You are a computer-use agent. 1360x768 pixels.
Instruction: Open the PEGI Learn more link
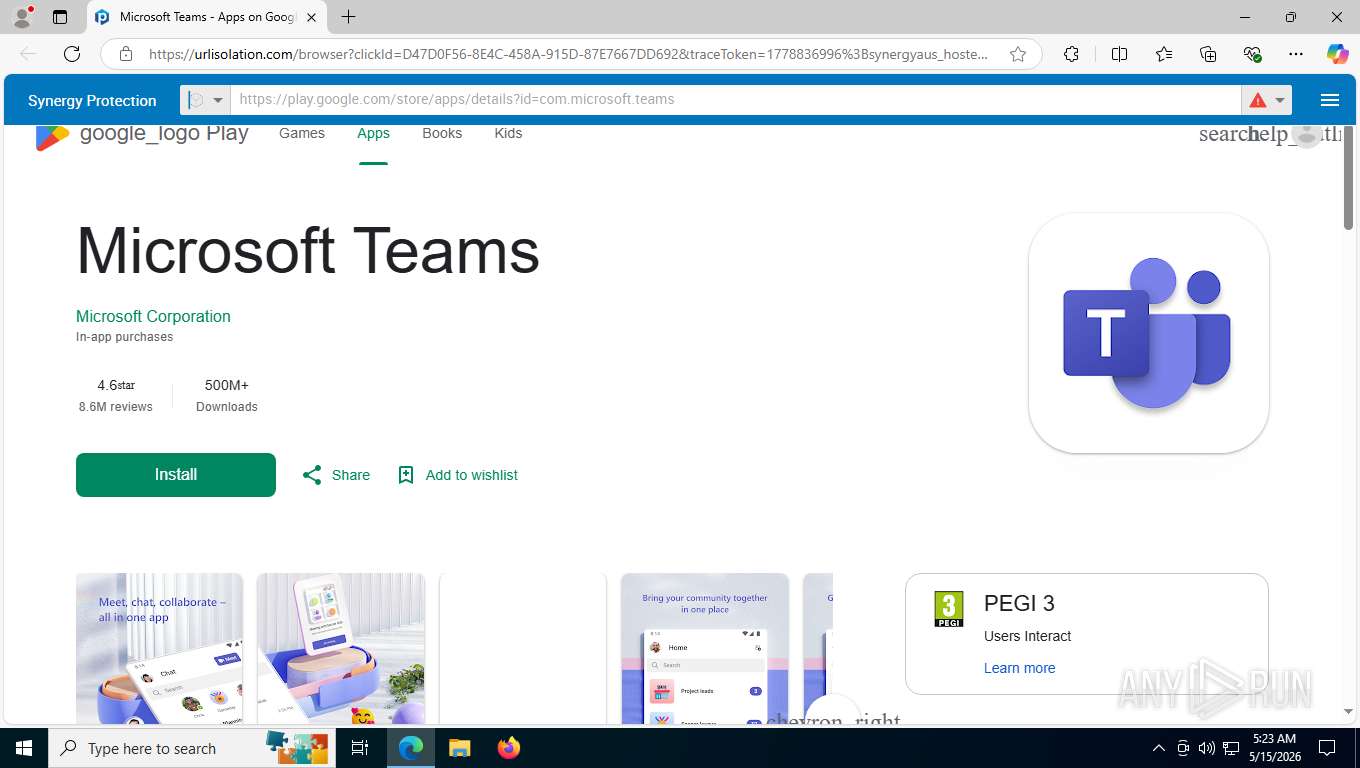point(1019,668)
